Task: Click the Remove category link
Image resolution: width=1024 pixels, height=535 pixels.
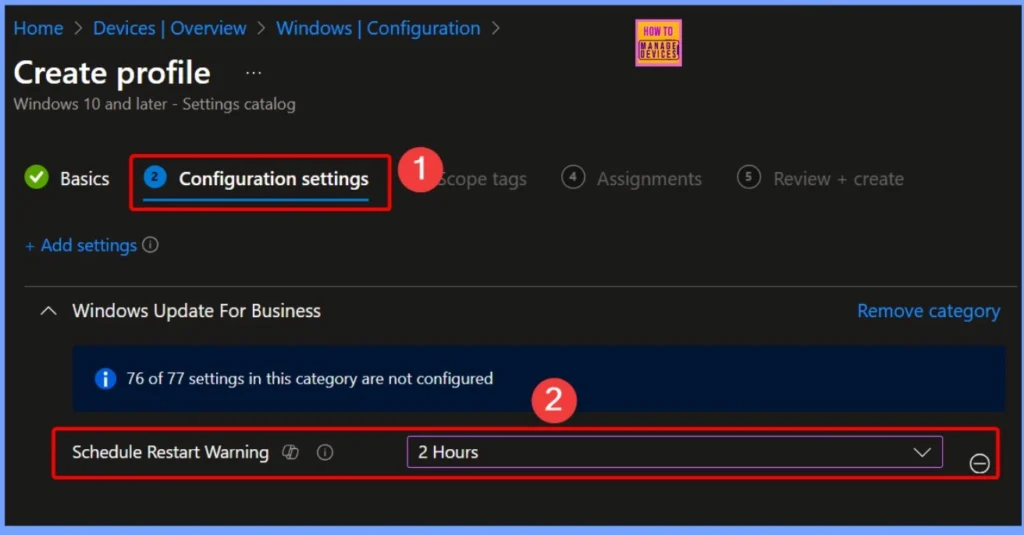Action: 928,311
